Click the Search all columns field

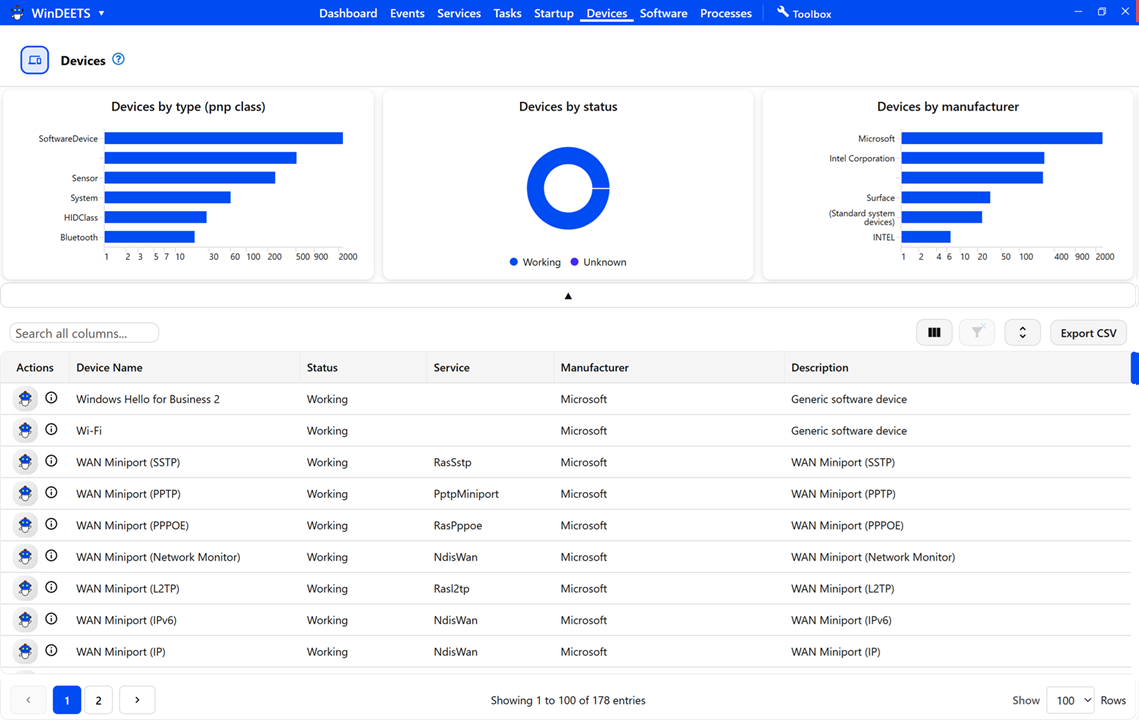tap(84, 332)
